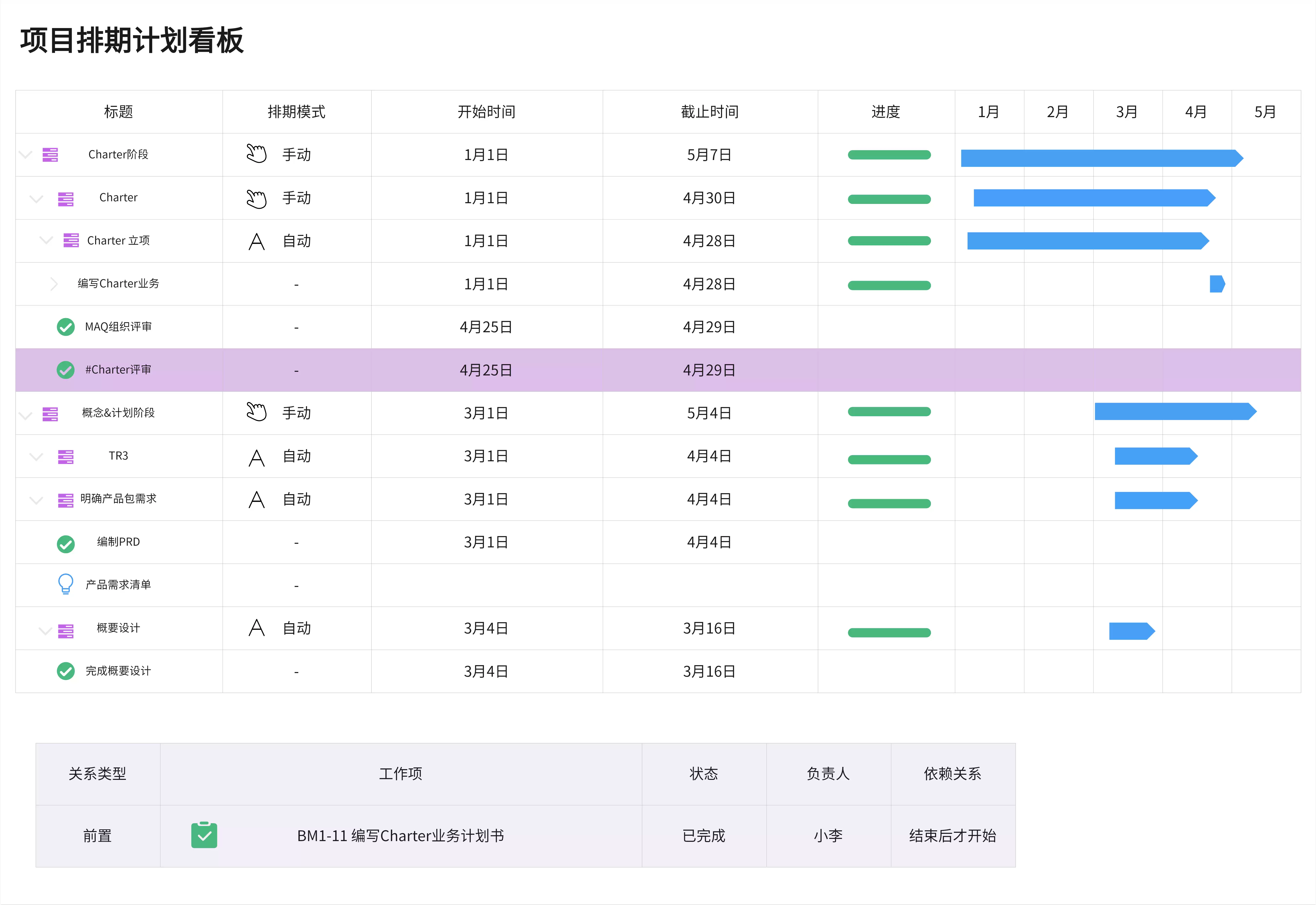Click the manual hand icon in Charter row
The image size is (1316, 905).
click(x=256, y=199)
